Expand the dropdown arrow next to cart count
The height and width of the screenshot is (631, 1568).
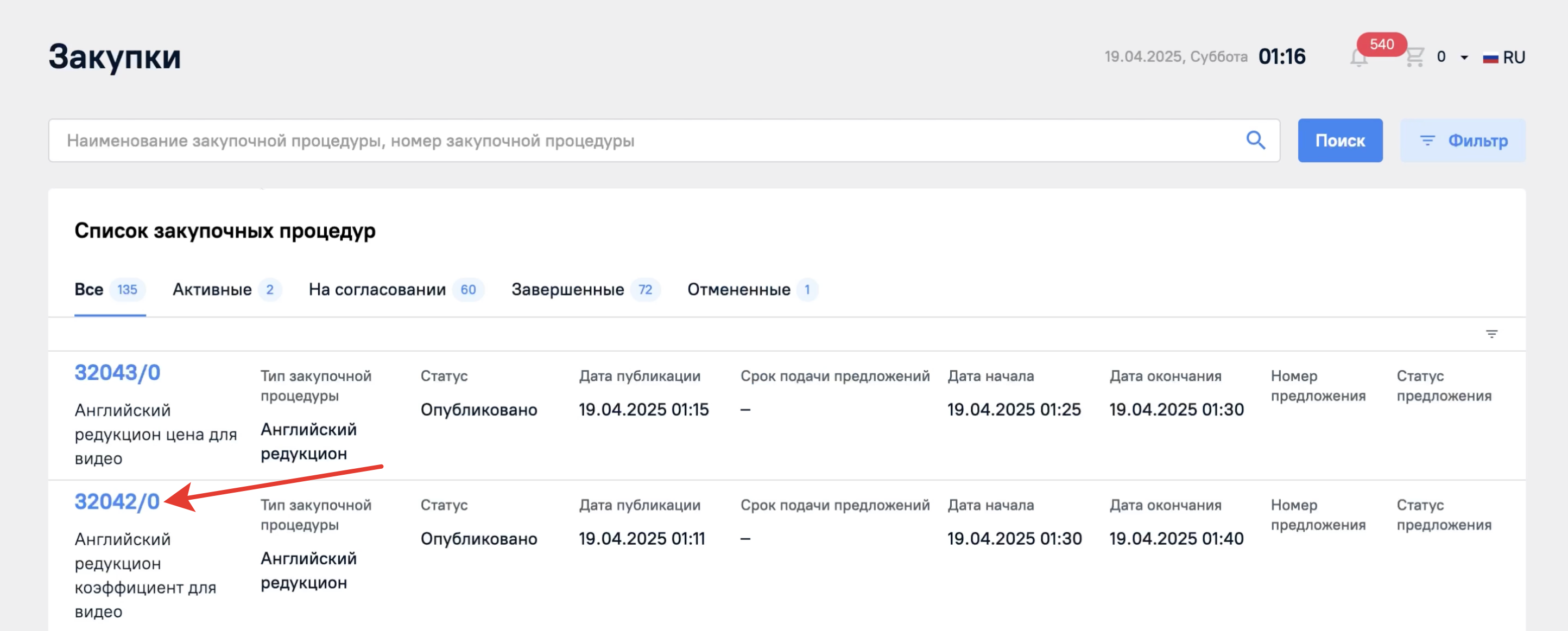coord(1464,58)
